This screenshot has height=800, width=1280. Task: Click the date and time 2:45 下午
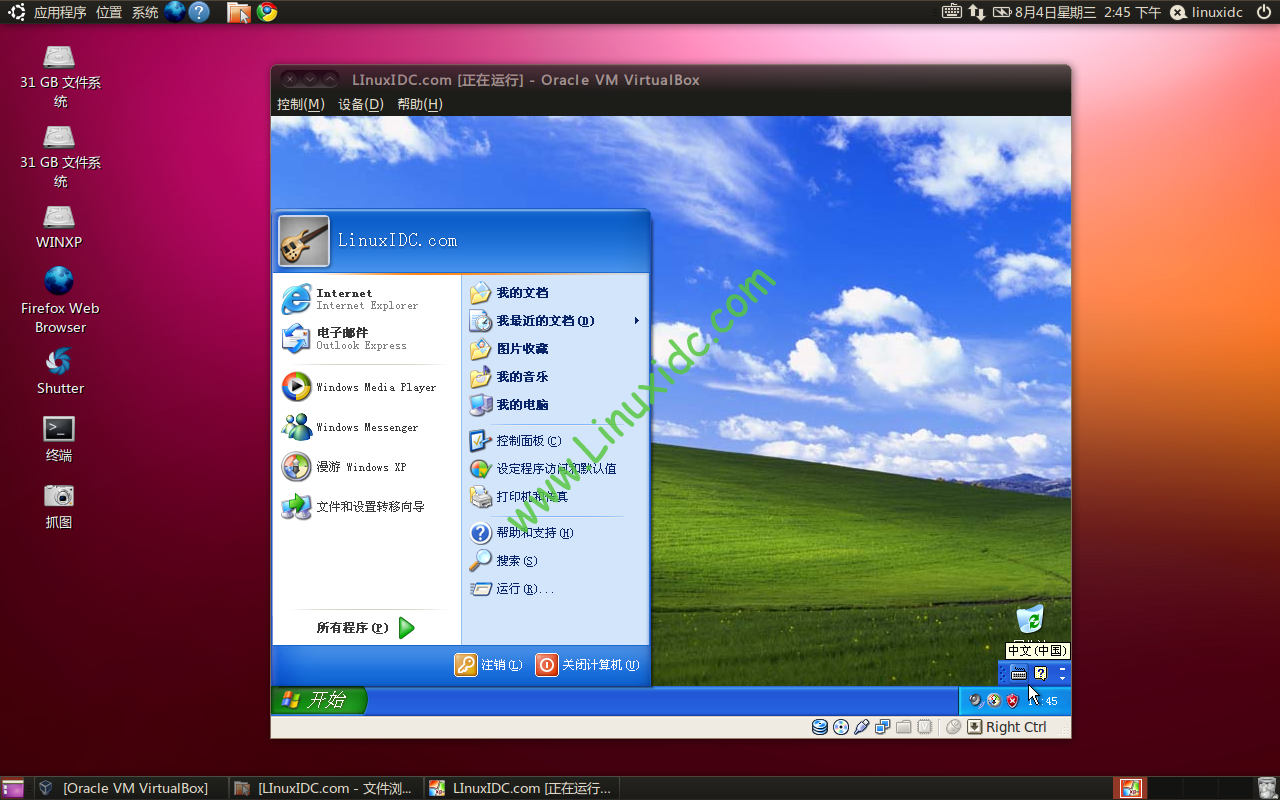click(1088, 12)
